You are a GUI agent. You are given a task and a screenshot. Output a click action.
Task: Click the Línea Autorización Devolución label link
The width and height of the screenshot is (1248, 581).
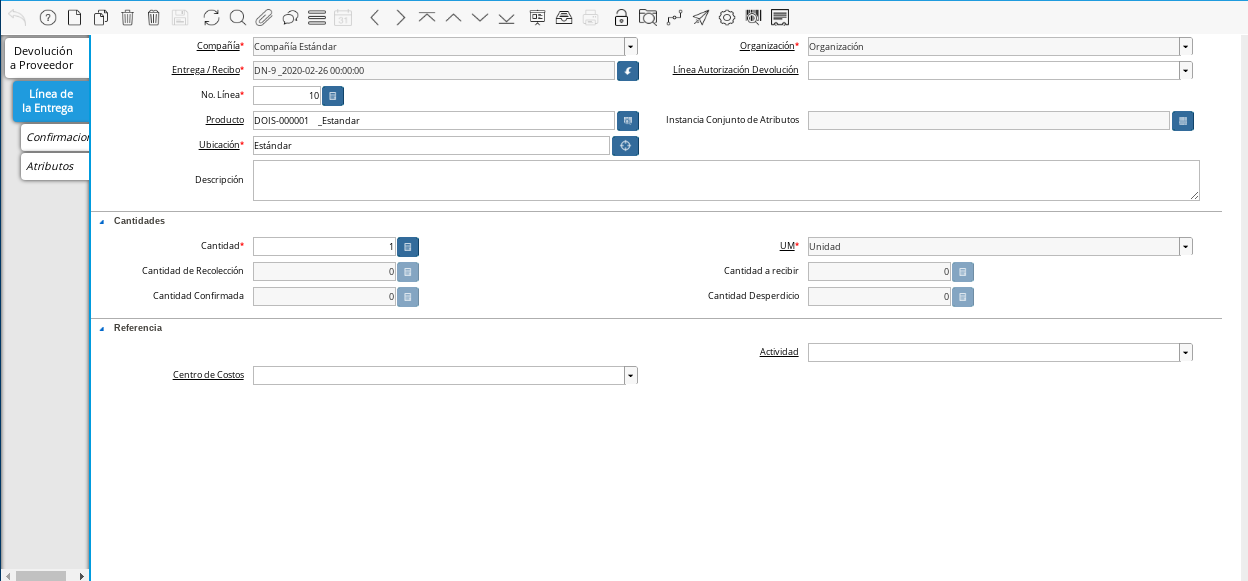(x=735, y=70)
